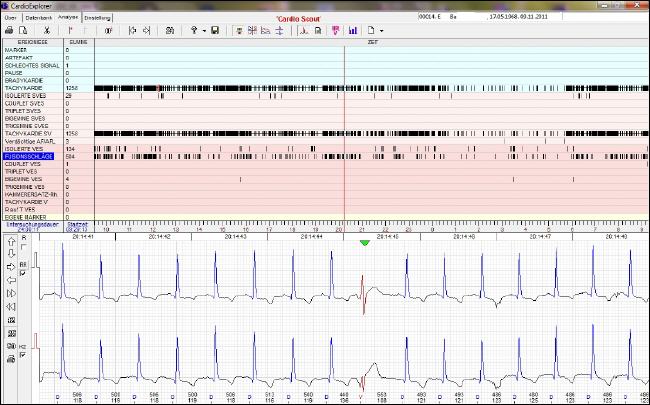This screenshot has width=650, height=405.
Task: Toggle the H2 channel checkbox
Action: [x=22, y=356]
